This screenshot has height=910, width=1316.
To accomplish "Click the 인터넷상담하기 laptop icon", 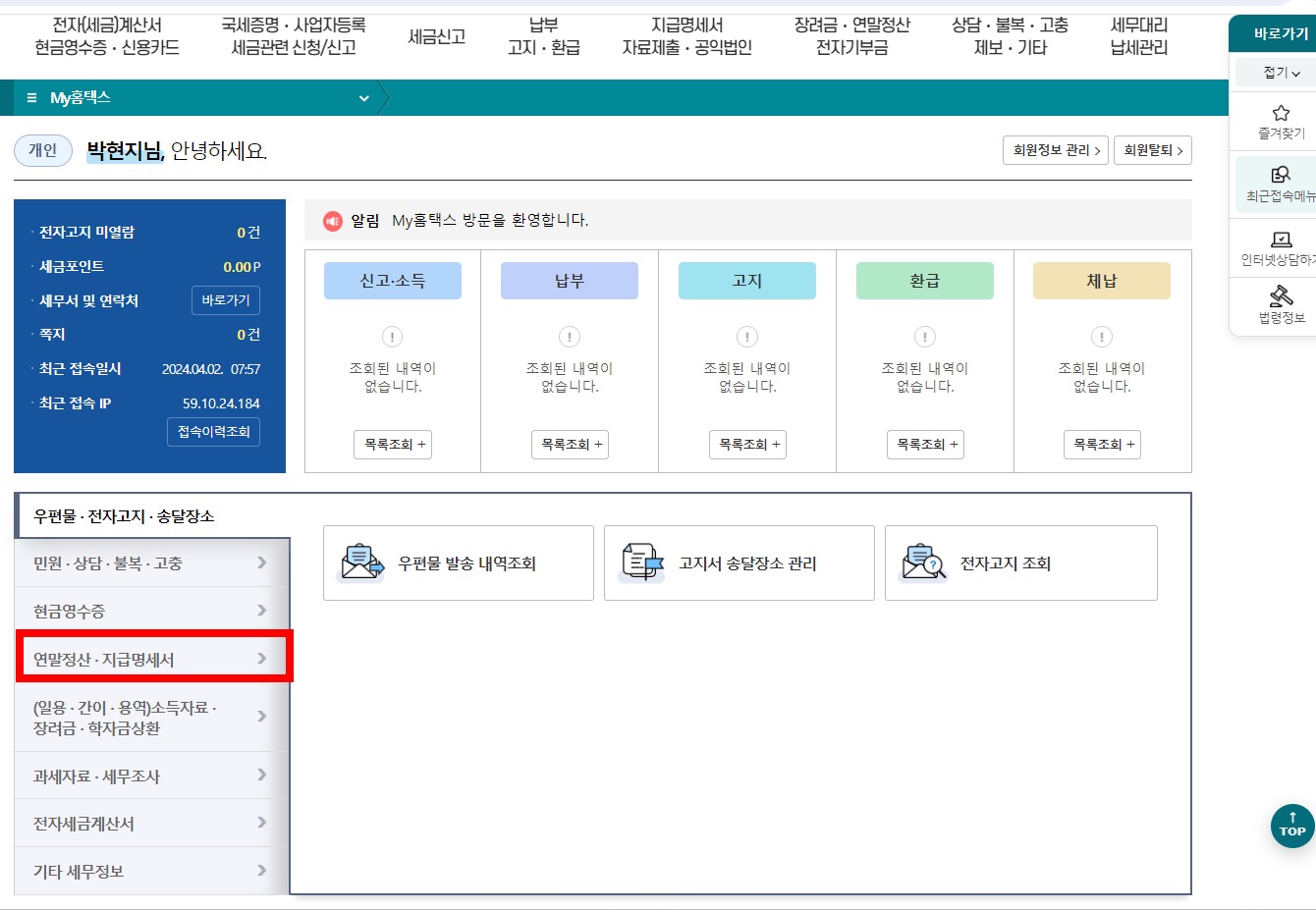I will (1279, 241).
